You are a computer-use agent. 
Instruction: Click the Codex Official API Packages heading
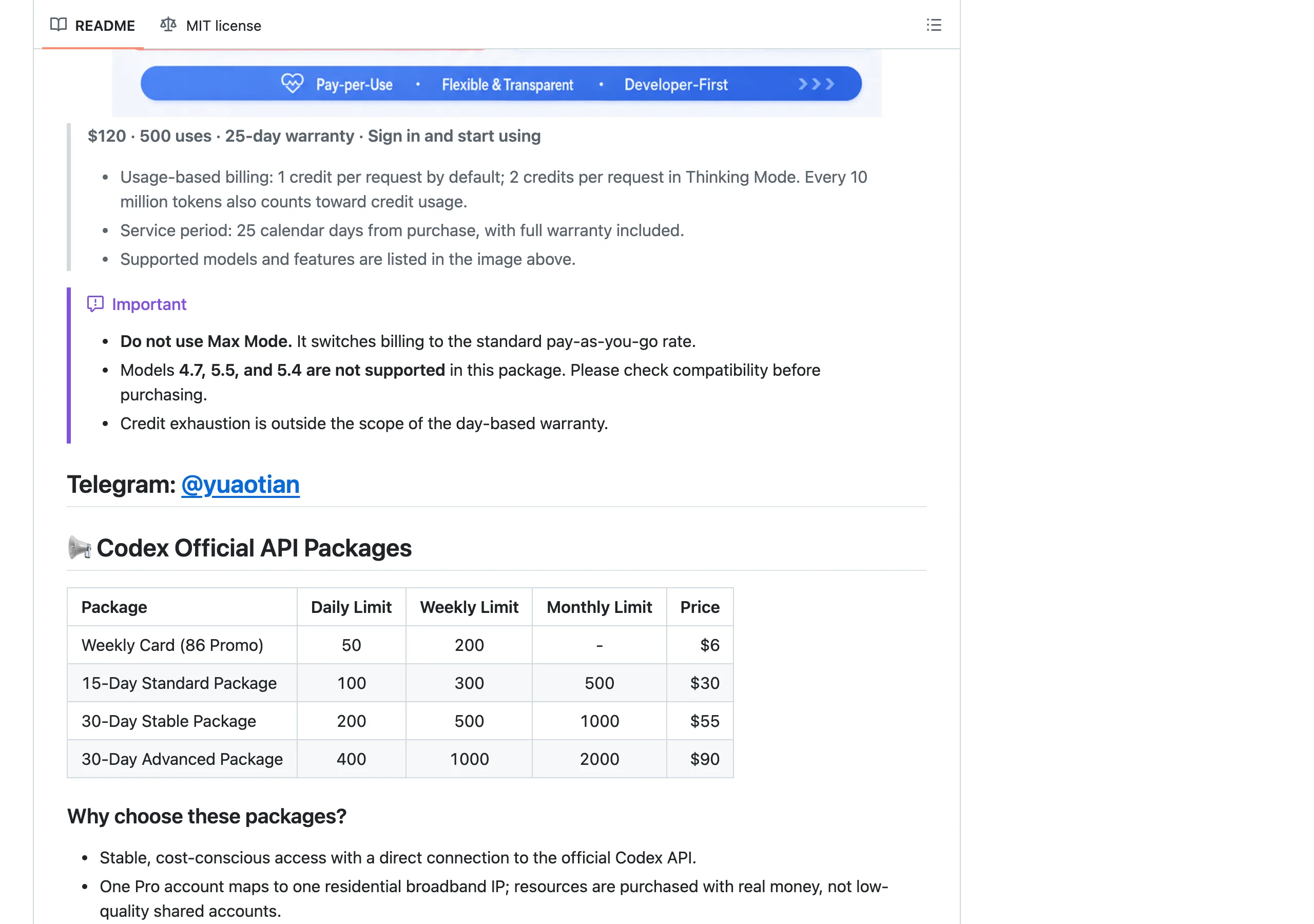point(254,548)
